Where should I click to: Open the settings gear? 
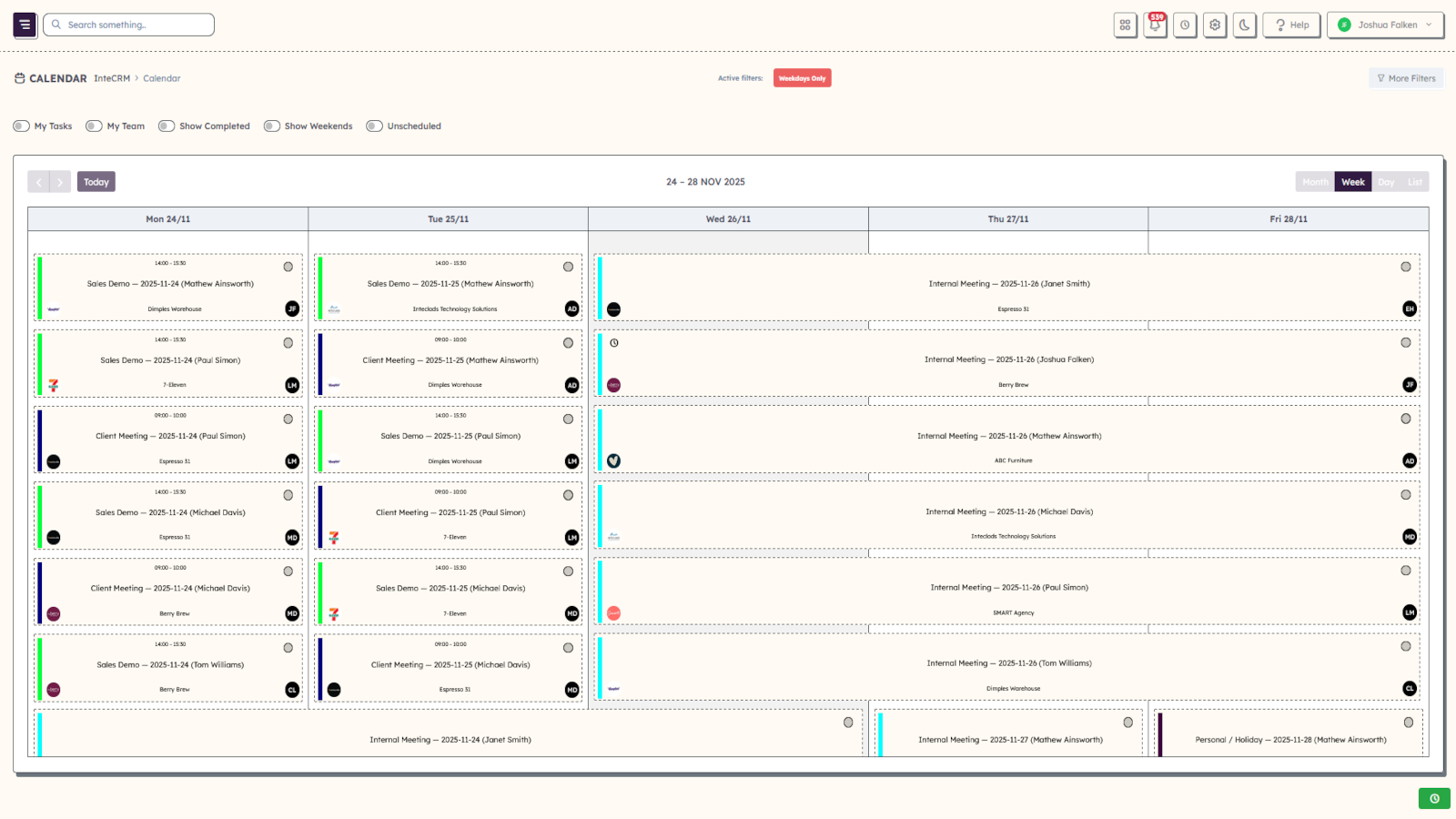click(x=1214, y=25)
